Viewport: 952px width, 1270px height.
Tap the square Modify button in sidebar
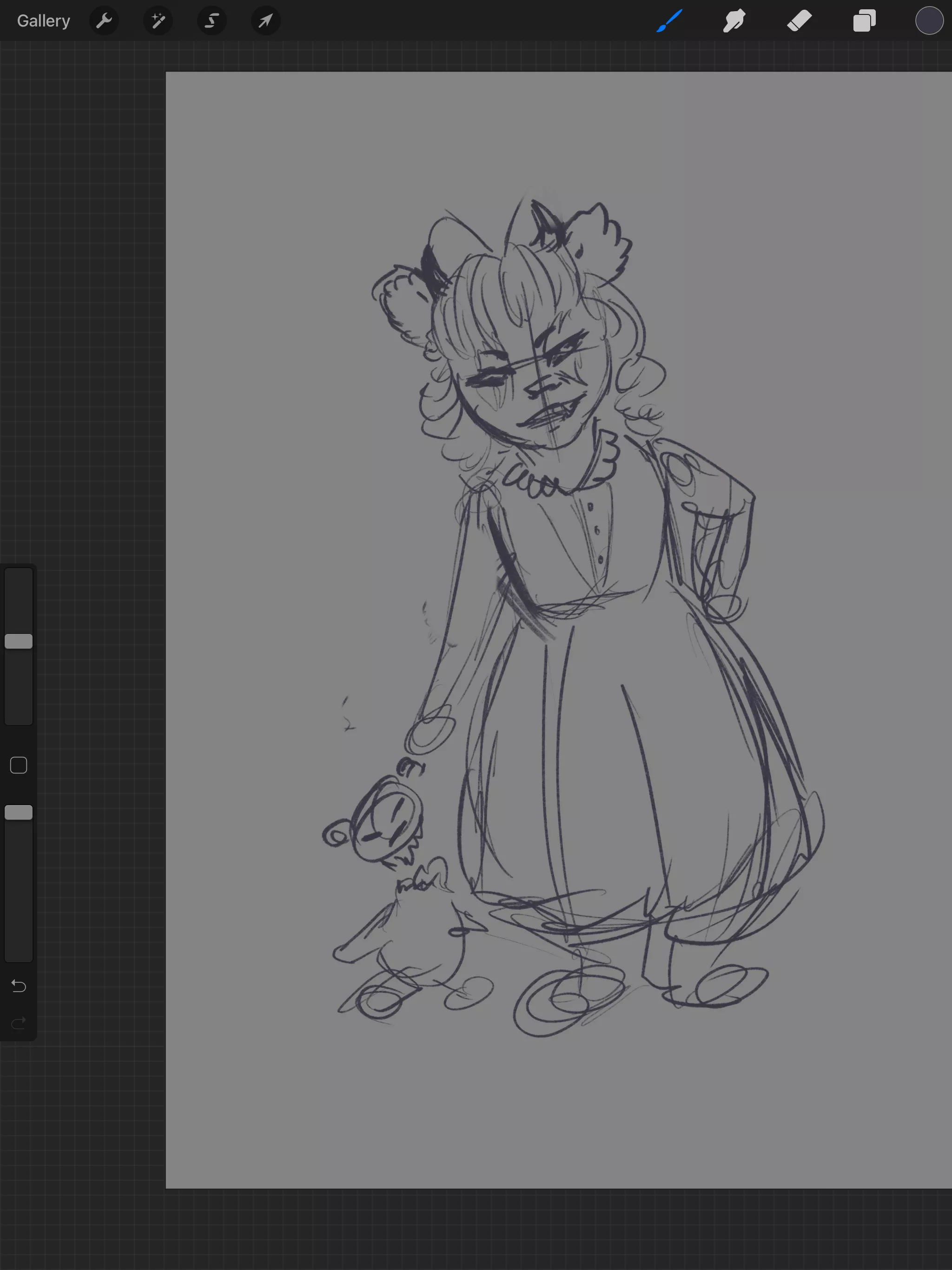point(19,765)
